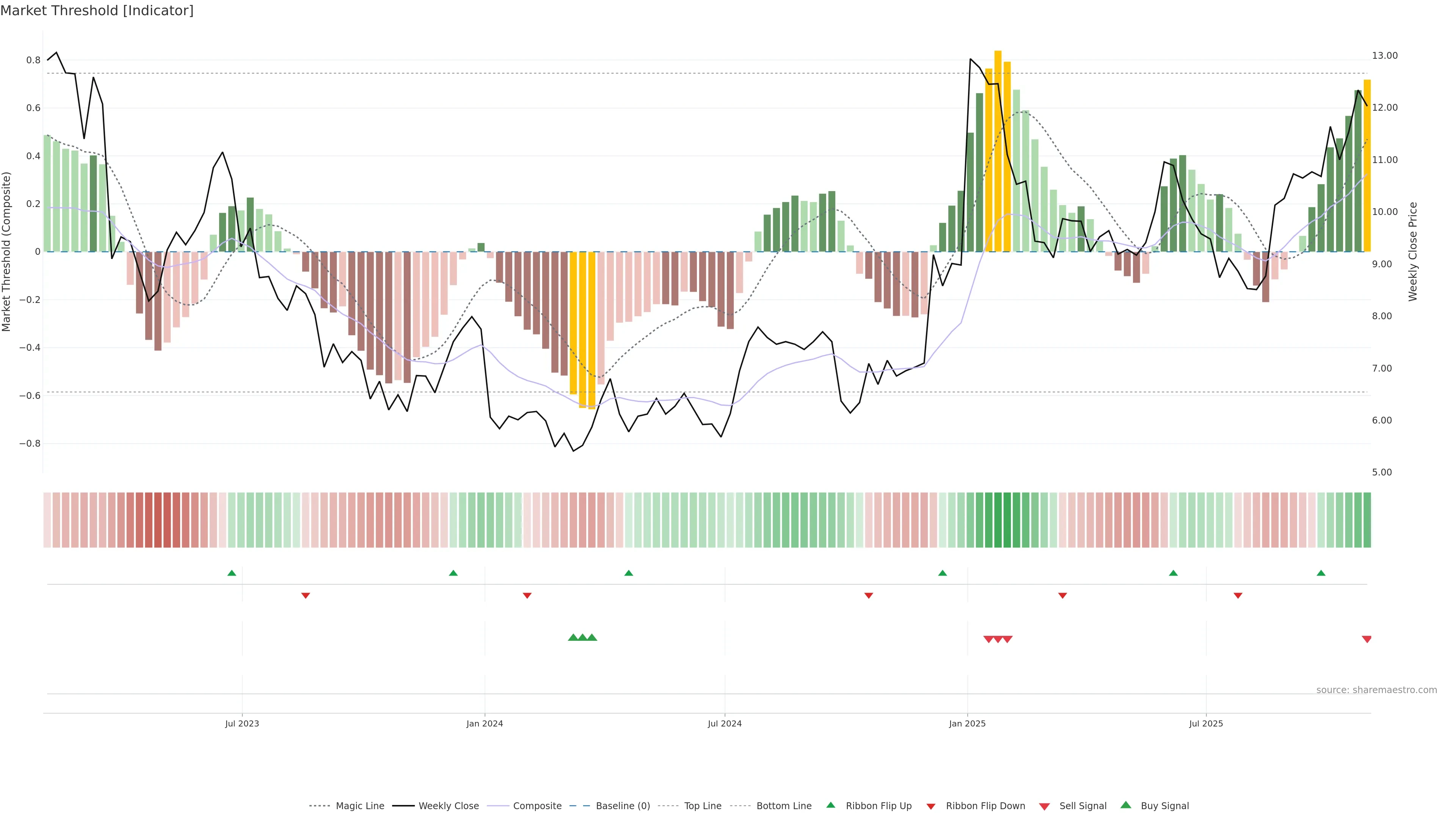Click the Buy Signal legend icon
Screen dimensions: 1456x819
(1126, 805)
